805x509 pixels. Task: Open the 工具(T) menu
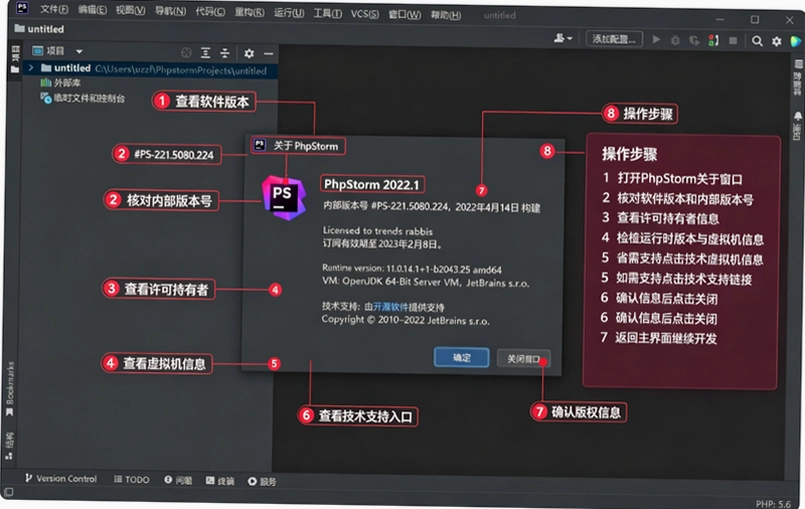point(328,13)
